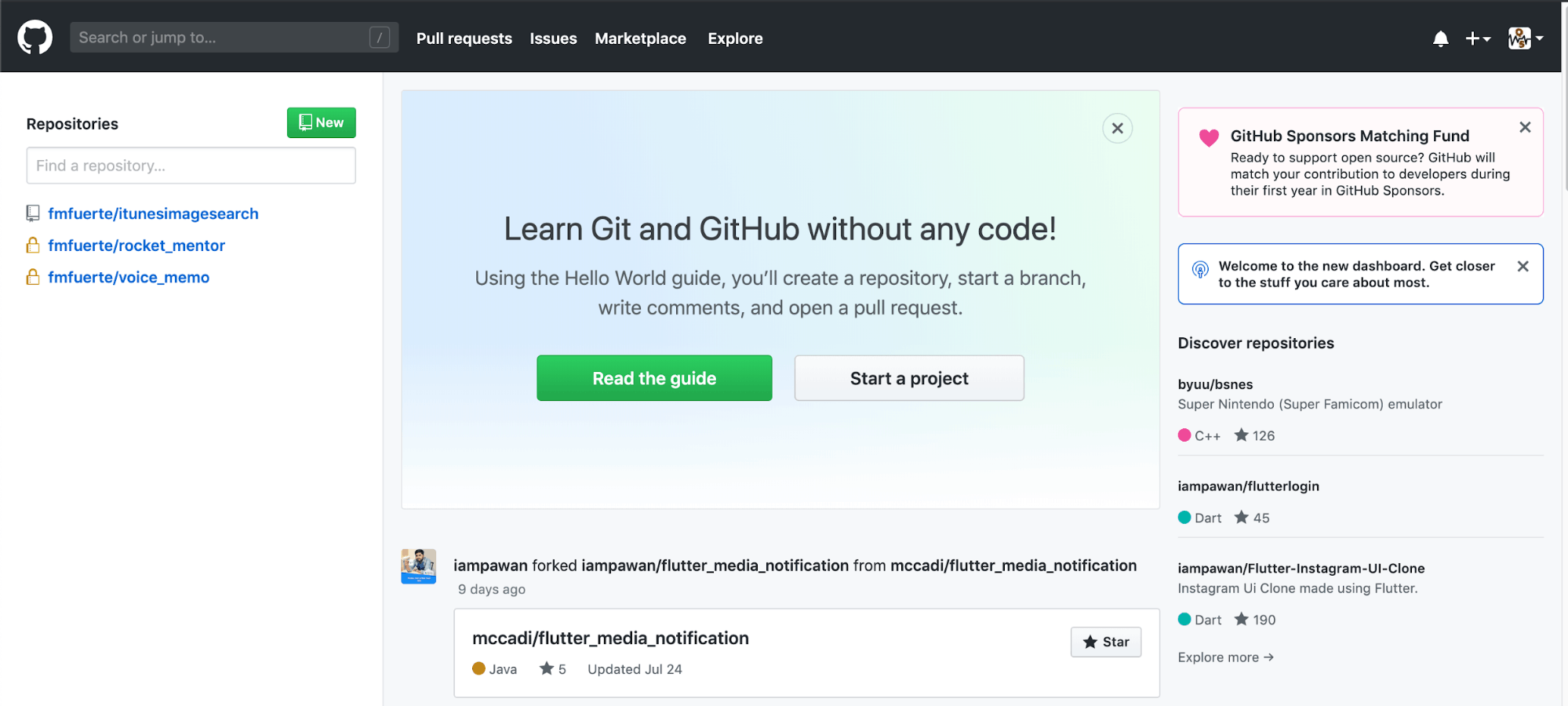Open the iampawan/Flutter-Instagram-UI-Clone repository
The width and height of the screenshot is (1568, 706).
click(1301, 569)
